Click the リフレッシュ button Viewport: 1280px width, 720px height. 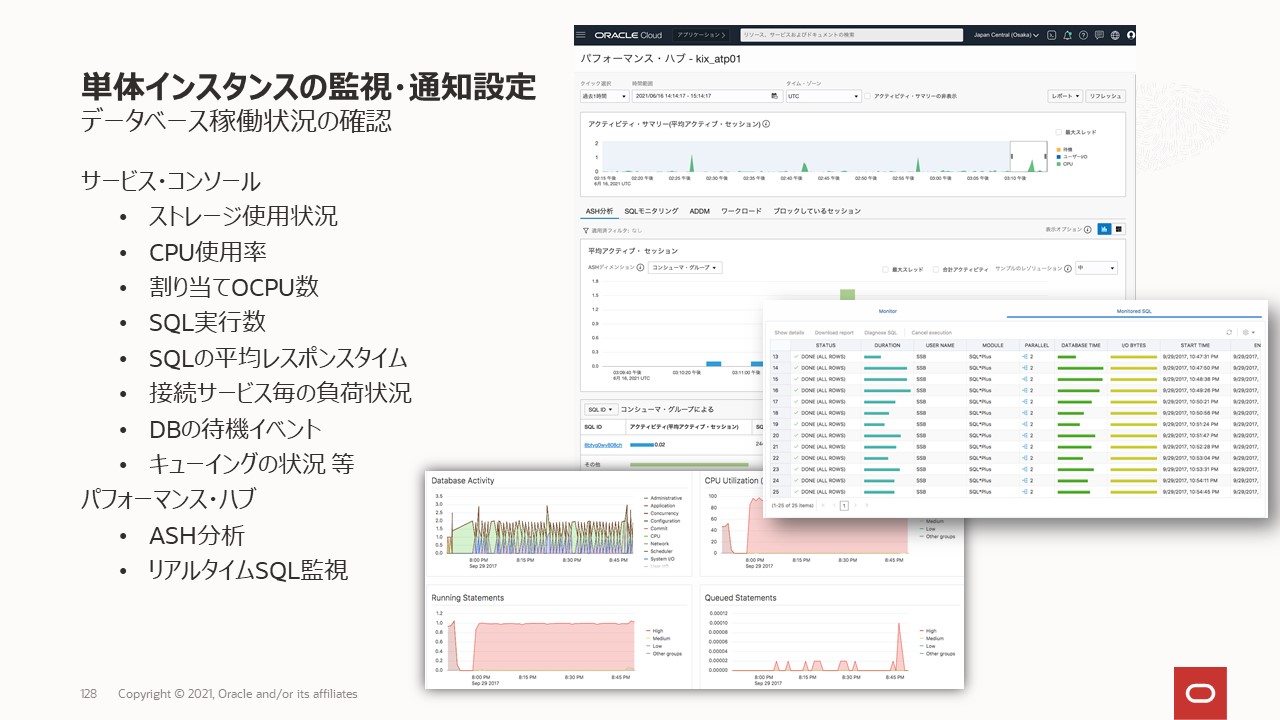(x=1106, y=96)
